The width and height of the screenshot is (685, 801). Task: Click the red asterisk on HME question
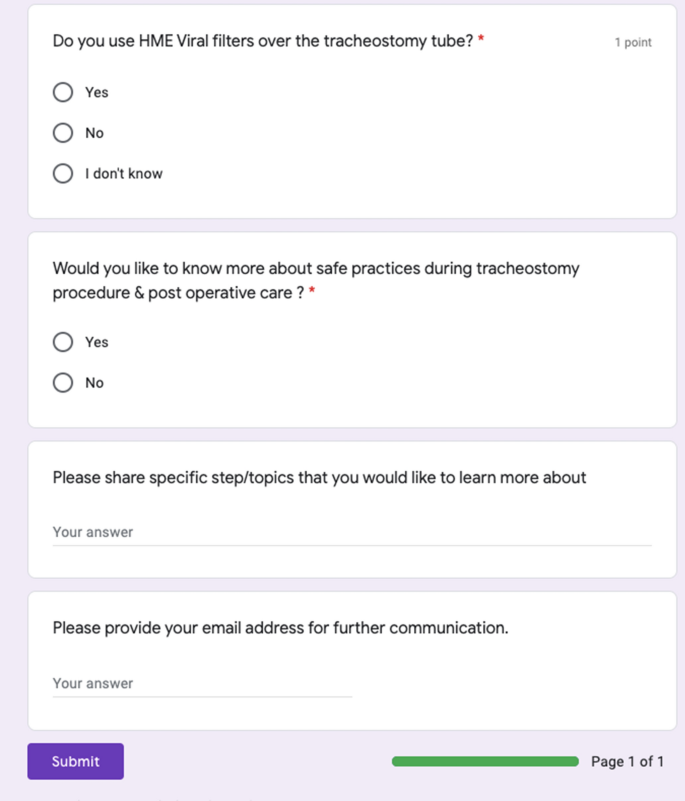click(x=481, y=40)
